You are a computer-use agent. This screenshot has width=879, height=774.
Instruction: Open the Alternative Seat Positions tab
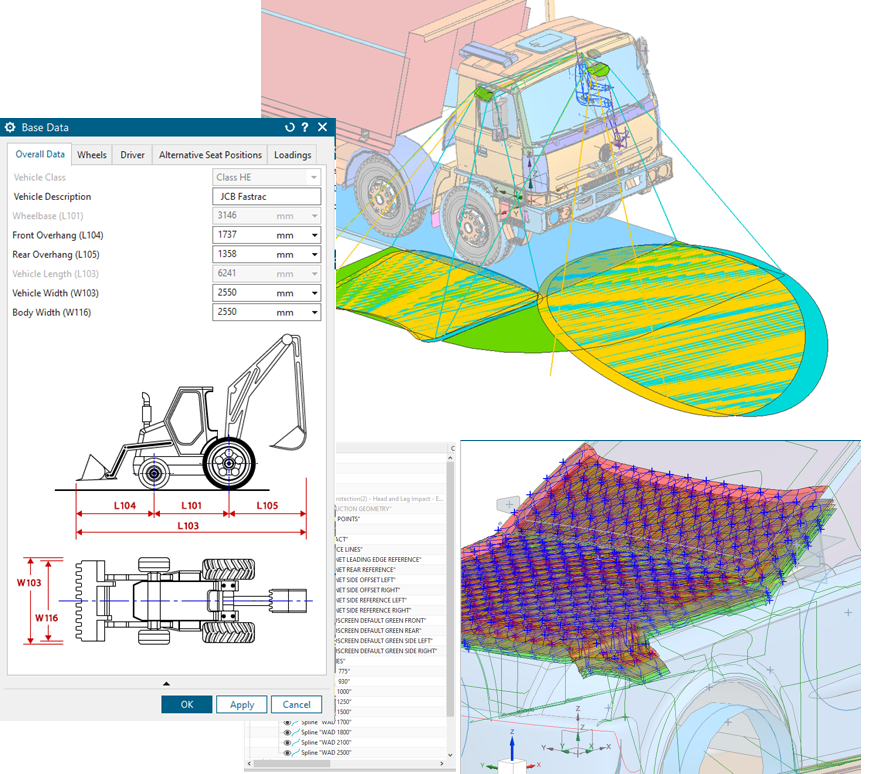click(x=210, y=155)
